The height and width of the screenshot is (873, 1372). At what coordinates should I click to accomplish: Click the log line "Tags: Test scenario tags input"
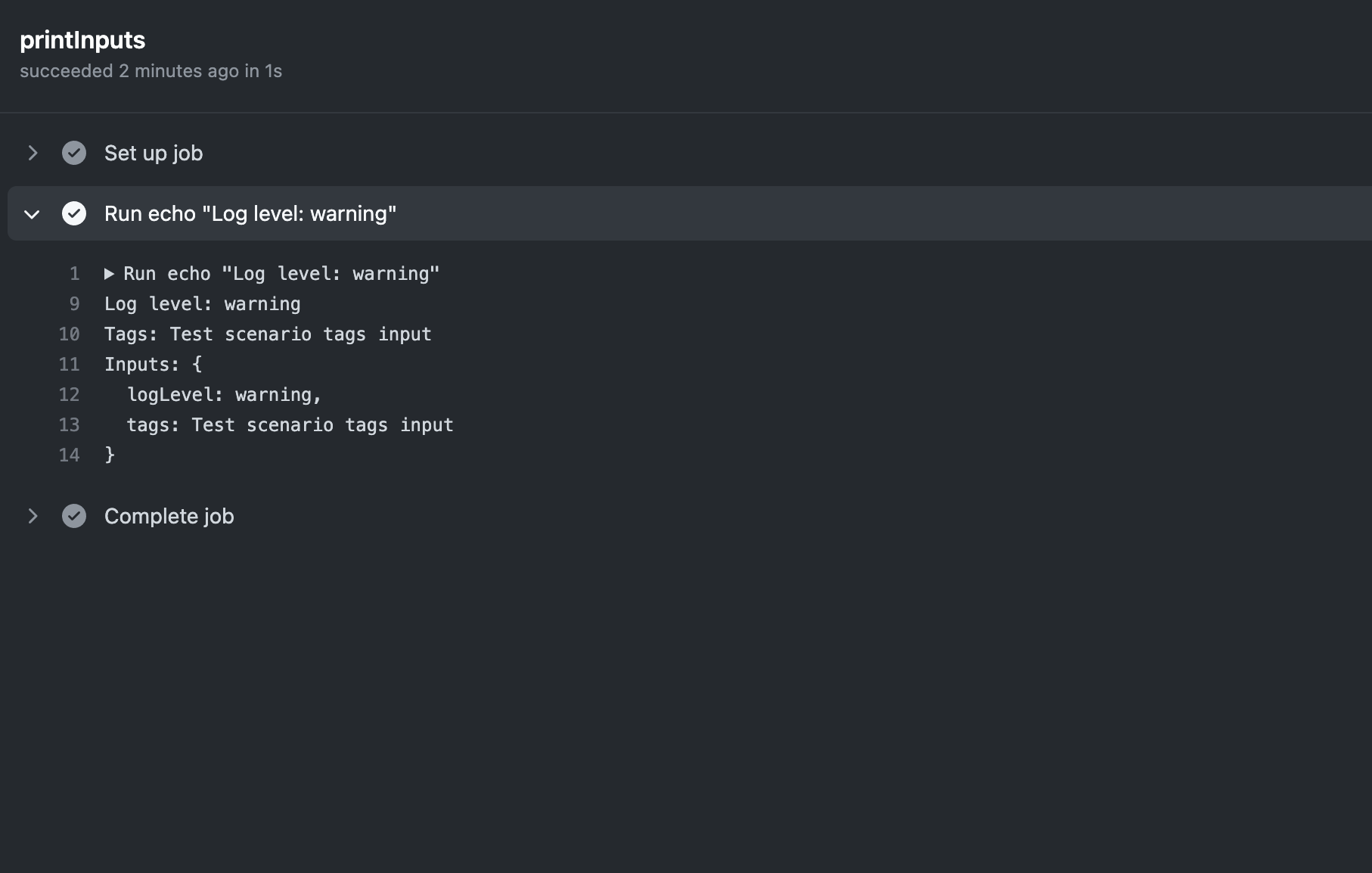coord(268,334)
